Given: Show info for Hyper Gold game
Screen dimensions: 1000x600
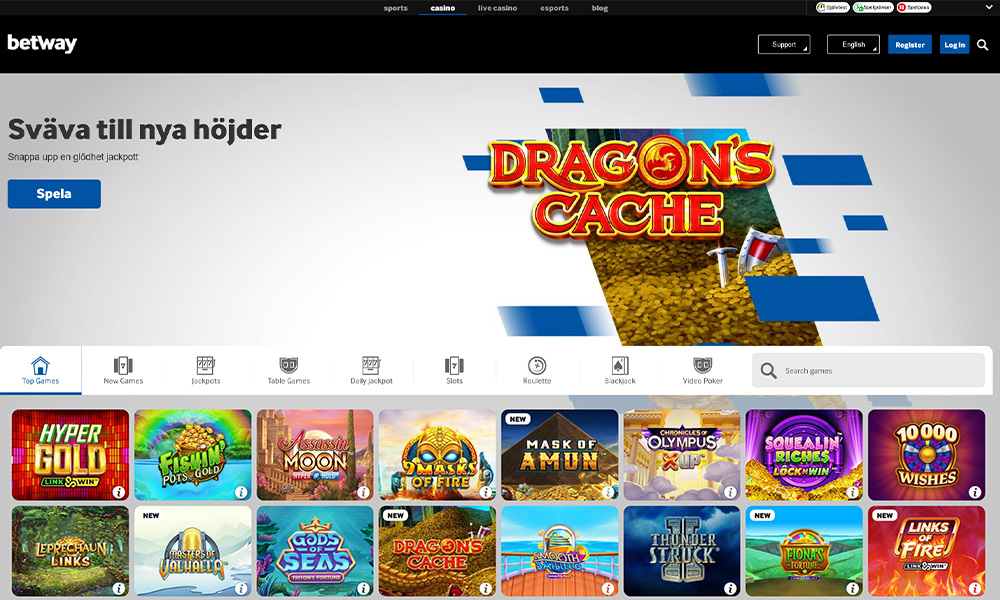Looking at the screenshot, I should (119, 492).
